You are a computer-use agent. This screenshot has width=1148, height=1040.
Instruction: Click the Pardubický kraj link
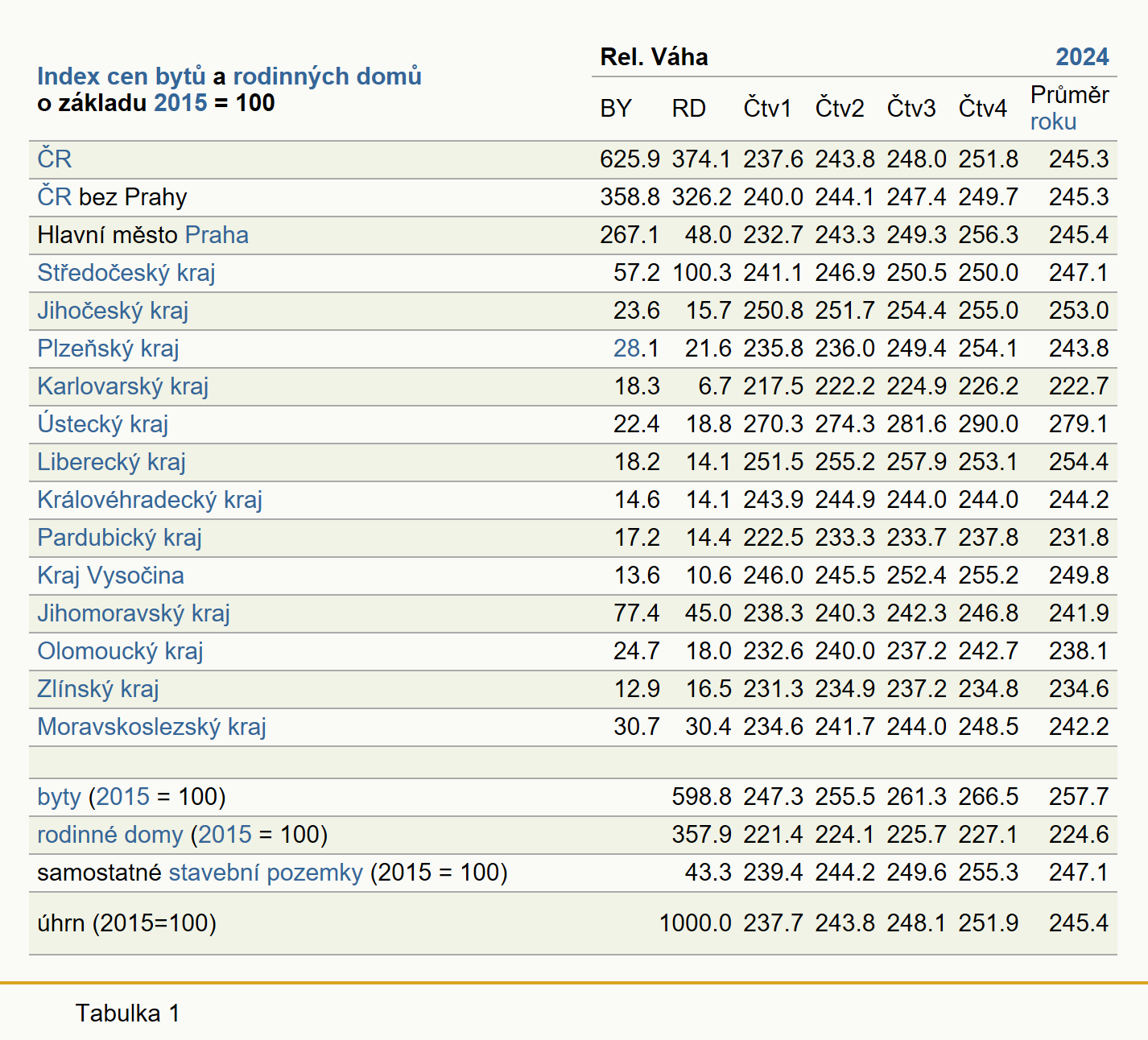pyautogui.click(x=119, y=538)
